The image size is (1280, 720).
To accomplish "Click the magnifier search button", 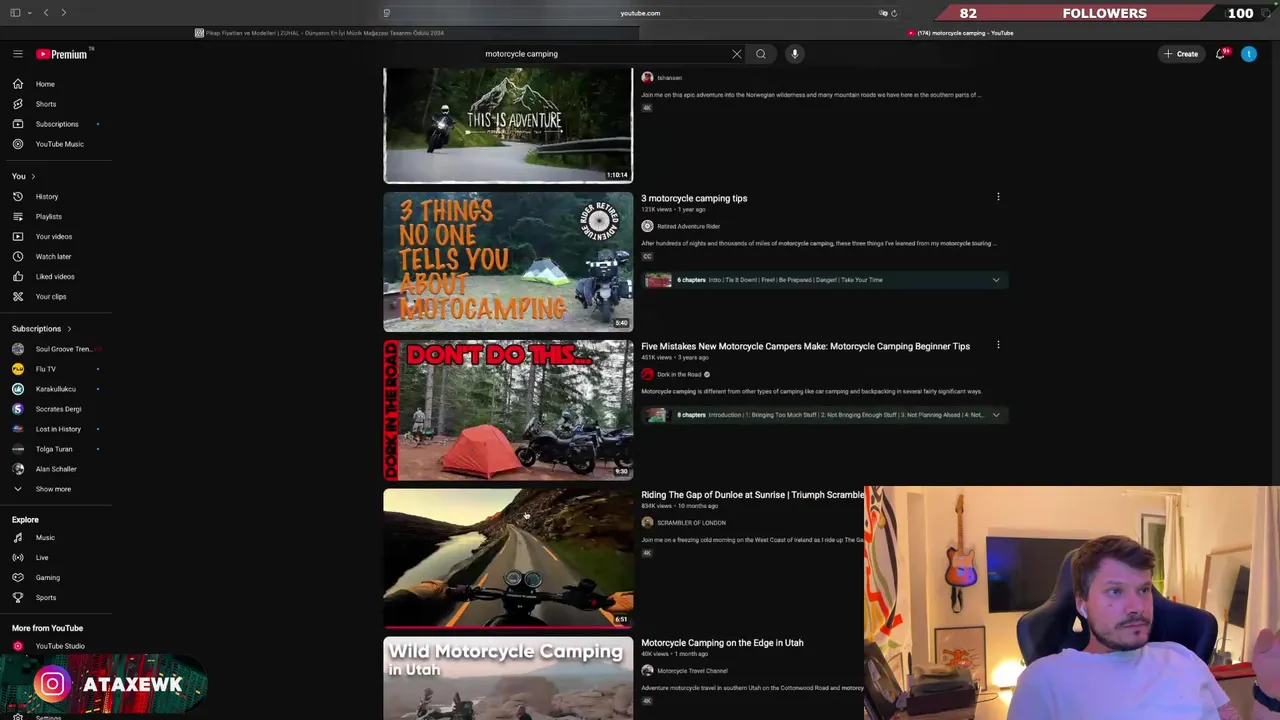I will point(761,54).
